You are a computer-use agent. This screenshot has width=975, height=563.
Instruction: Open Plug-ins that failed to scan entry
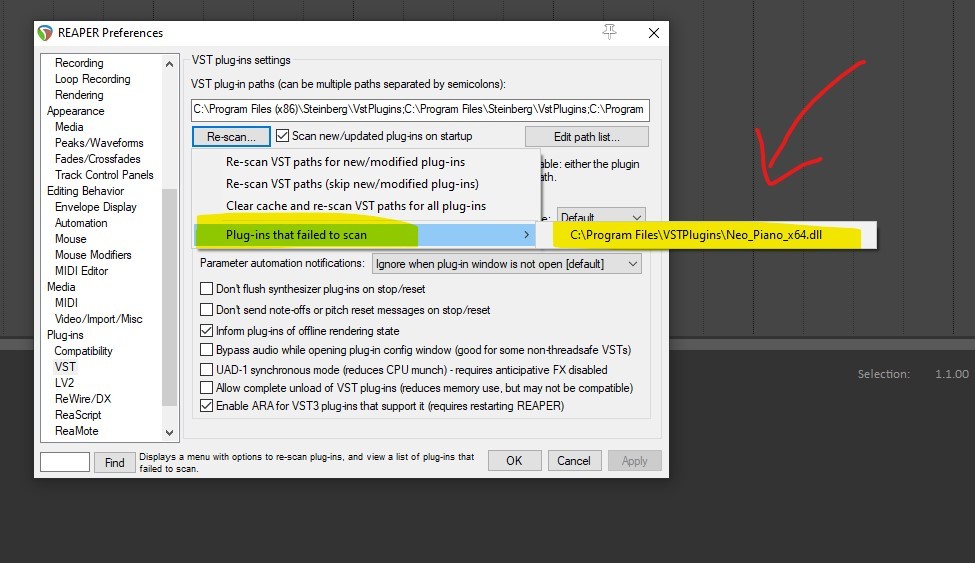[366, 235]
